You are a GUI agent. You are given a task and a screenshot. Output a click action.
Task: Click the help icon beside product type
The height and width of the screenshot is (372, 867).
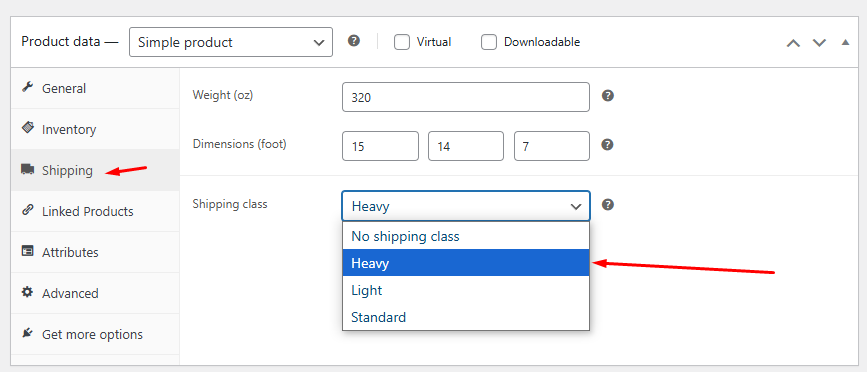pos(354,41)
